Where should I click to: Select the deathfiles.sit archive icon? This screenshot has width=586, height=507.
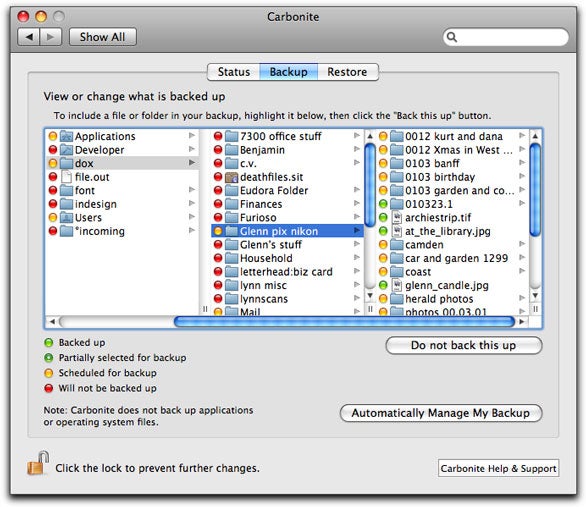(x=232, y=177)
